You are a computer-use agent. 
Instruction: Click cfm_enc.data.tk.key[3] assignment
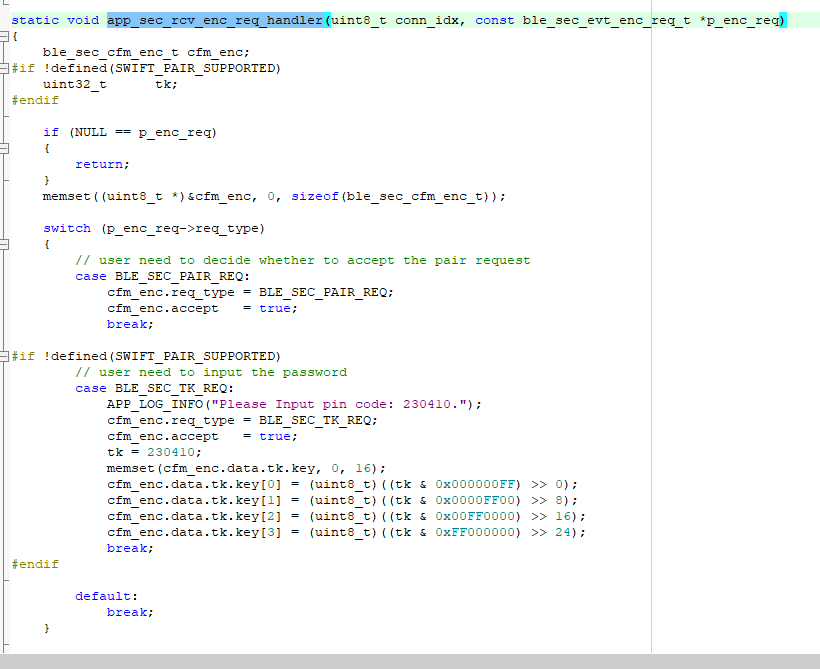[x=346, y=532]
